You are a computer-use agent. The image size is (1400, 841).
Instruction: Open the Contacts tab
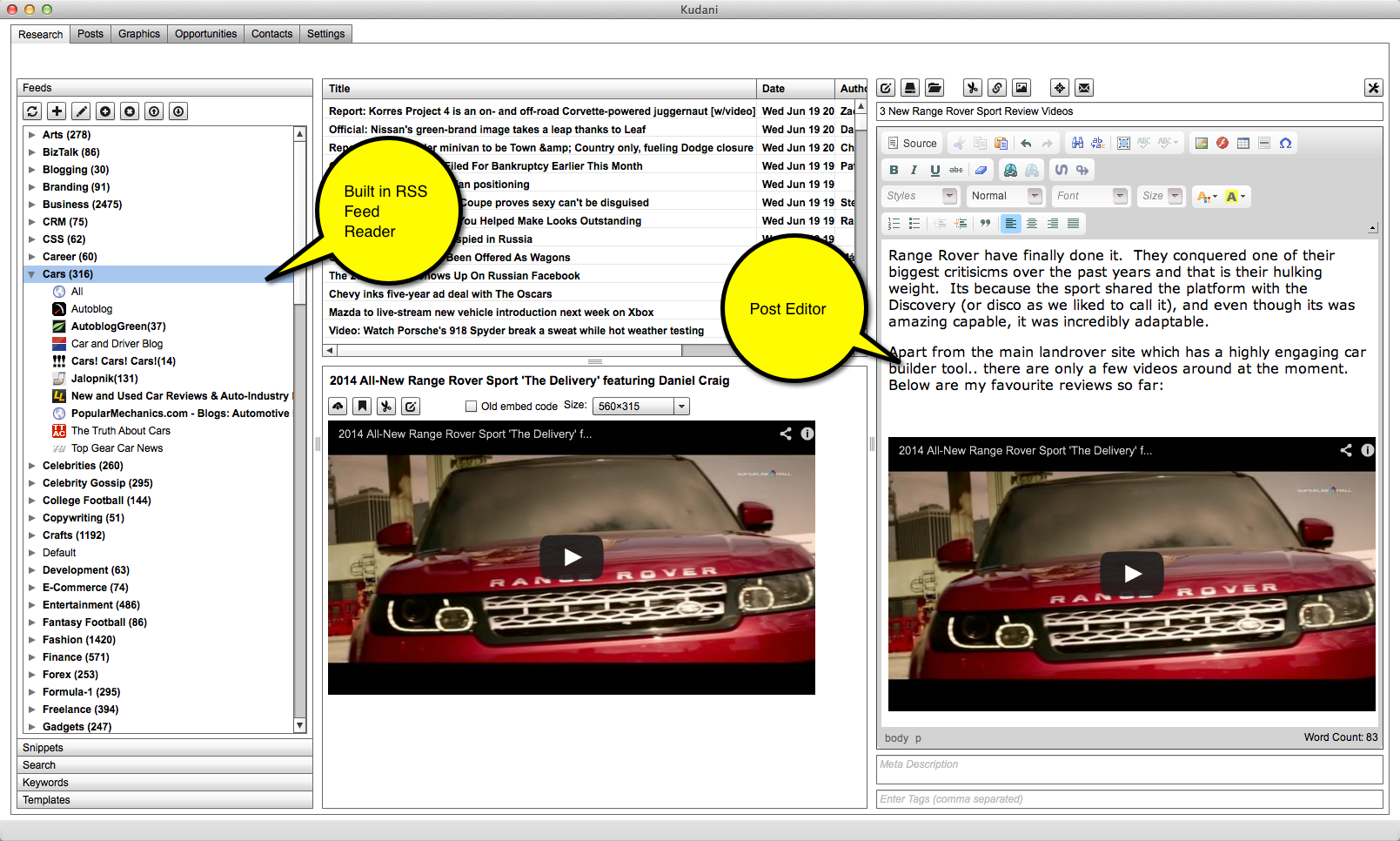click(x=271, y=34)
